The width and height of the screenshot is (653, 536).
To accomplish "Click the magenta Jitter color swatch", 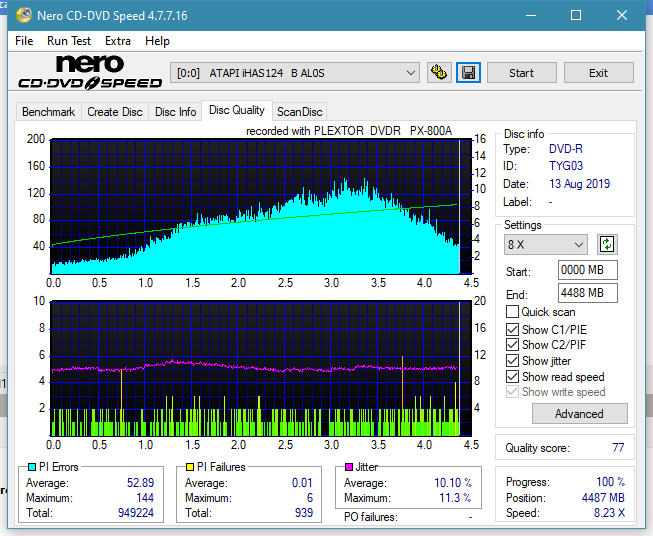I will coord(349,467).
